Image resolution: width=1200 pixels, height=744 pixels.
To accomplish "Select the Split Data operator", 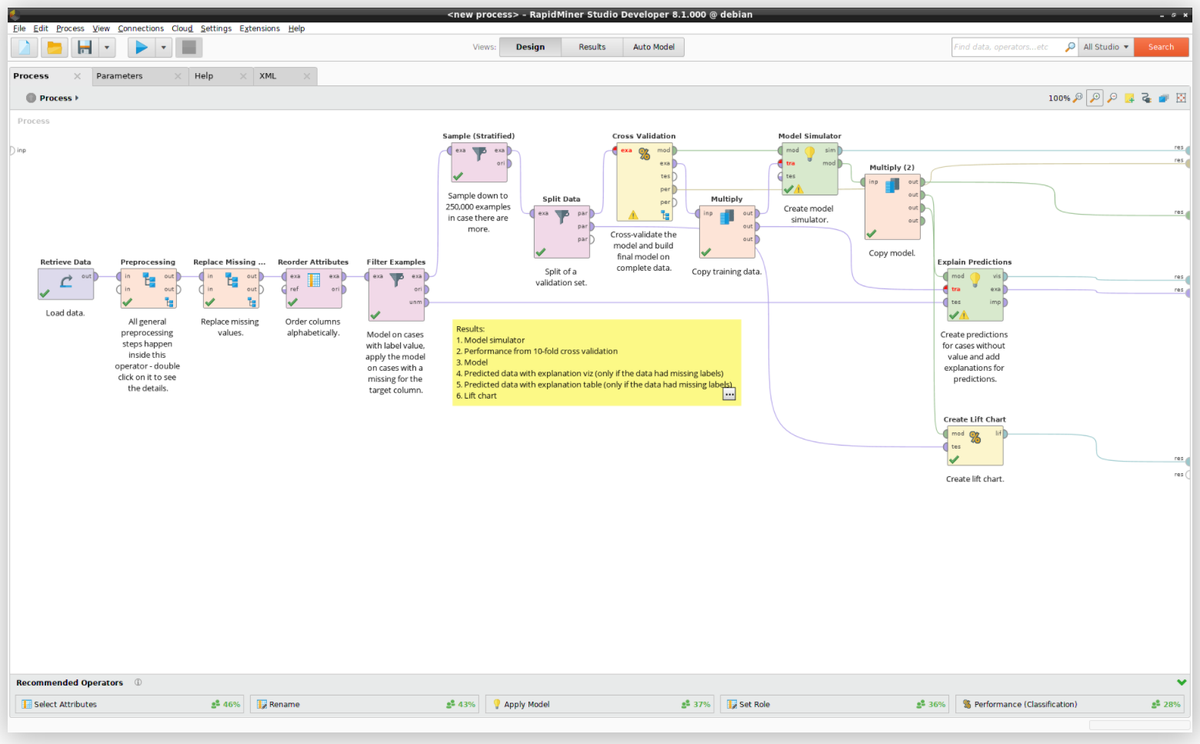I will click(x=561, y=232).
